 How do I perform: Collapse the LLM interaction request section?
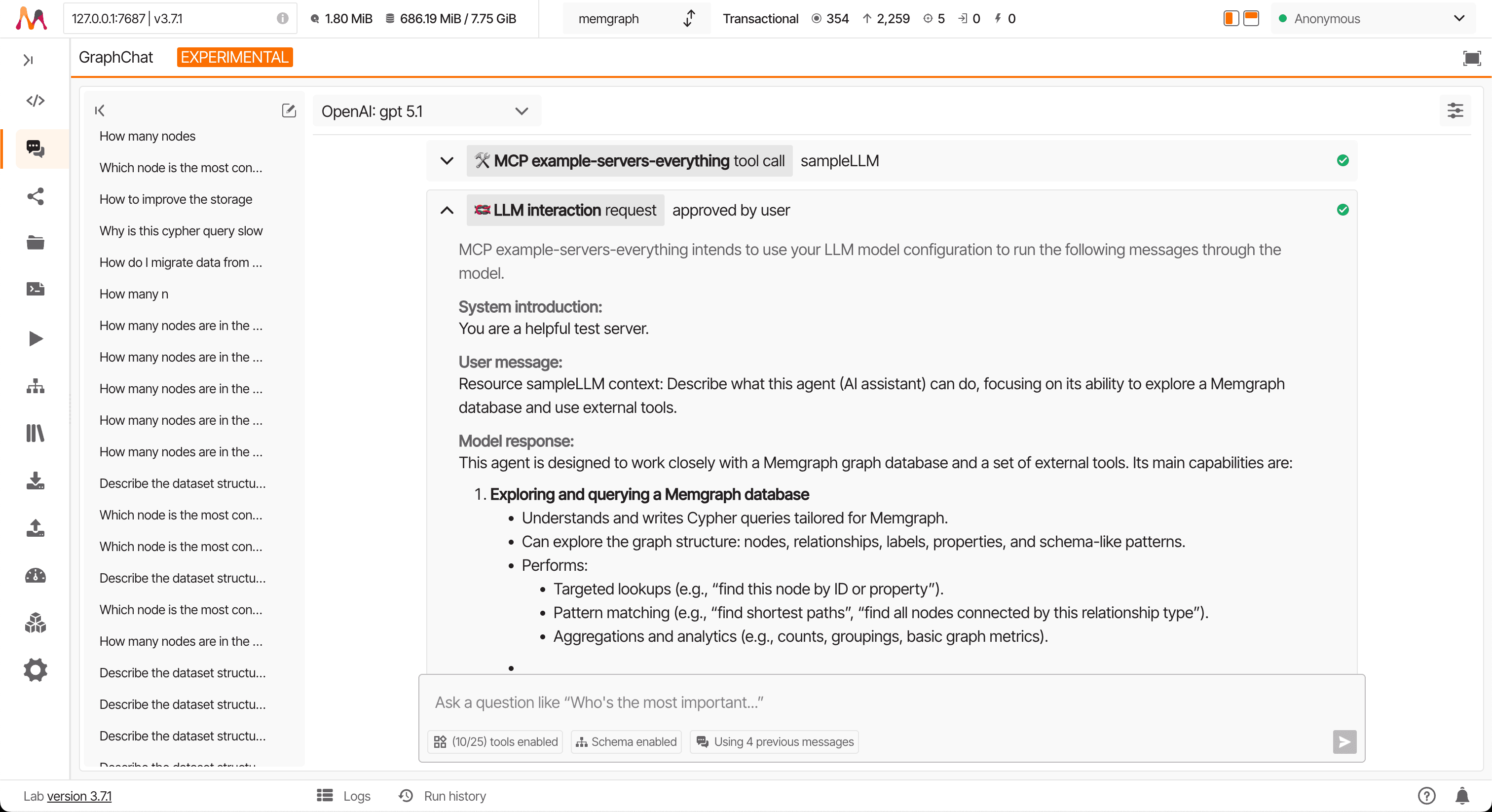pos(446,210)
